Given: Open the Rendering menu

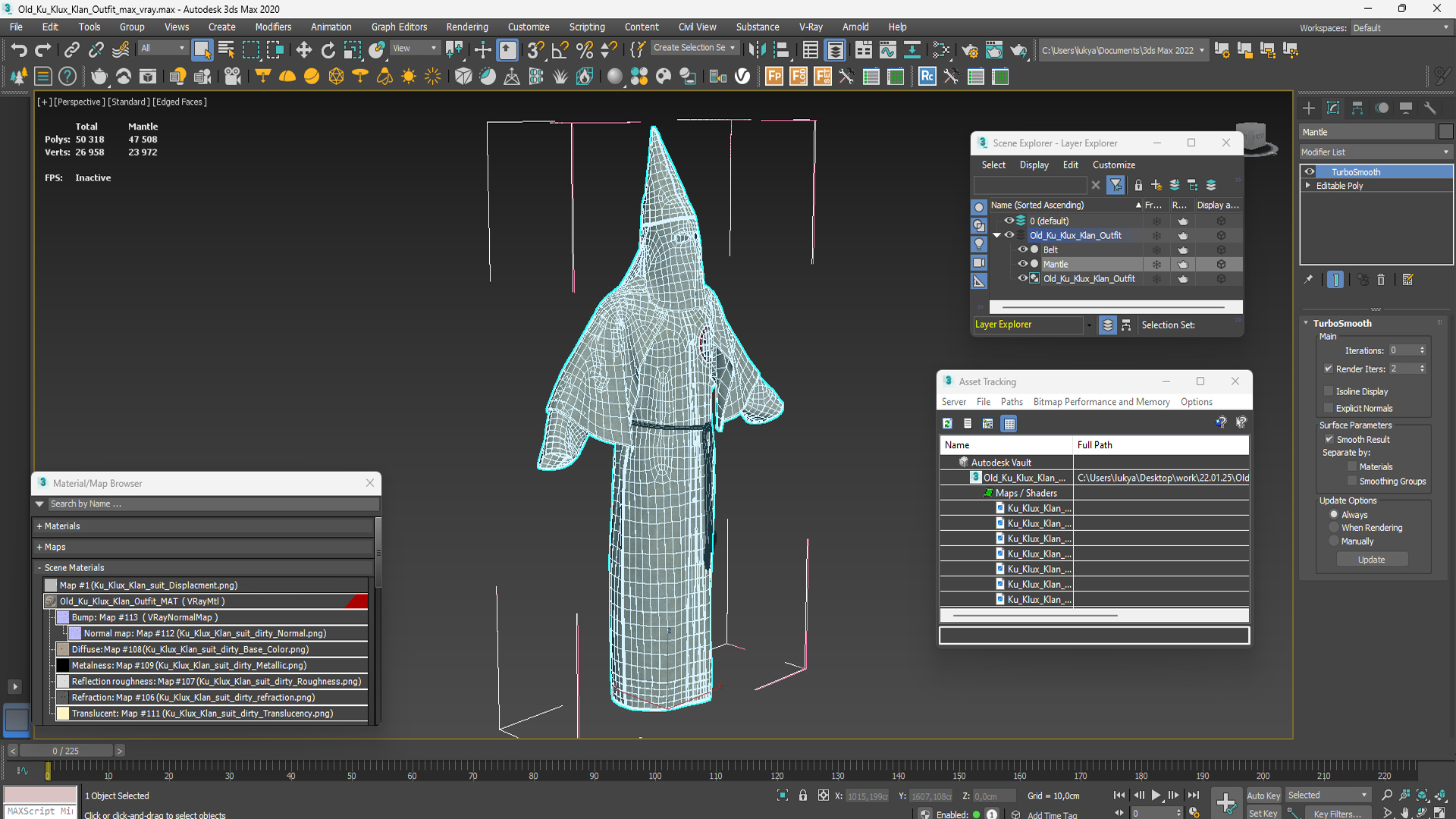Looking at the screenshot, I should click(x=467, y=27).
